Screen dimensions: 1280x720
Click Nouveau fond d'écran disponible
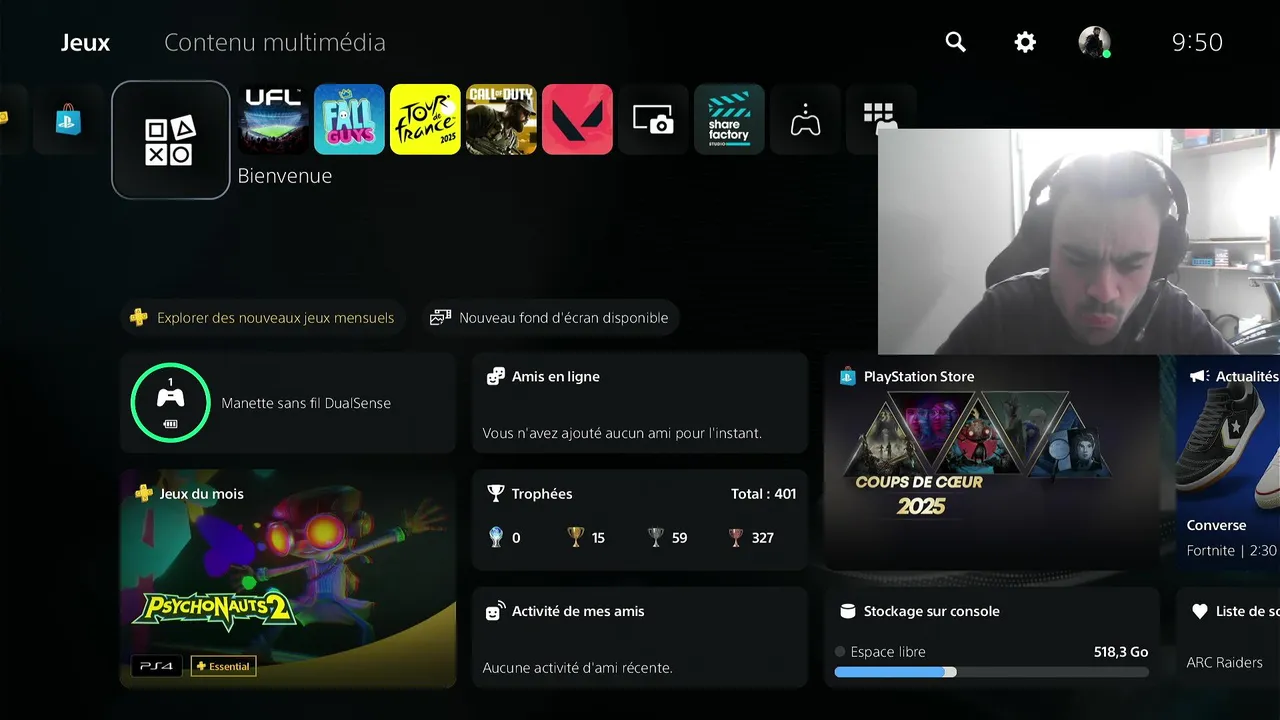click(551, 318)
